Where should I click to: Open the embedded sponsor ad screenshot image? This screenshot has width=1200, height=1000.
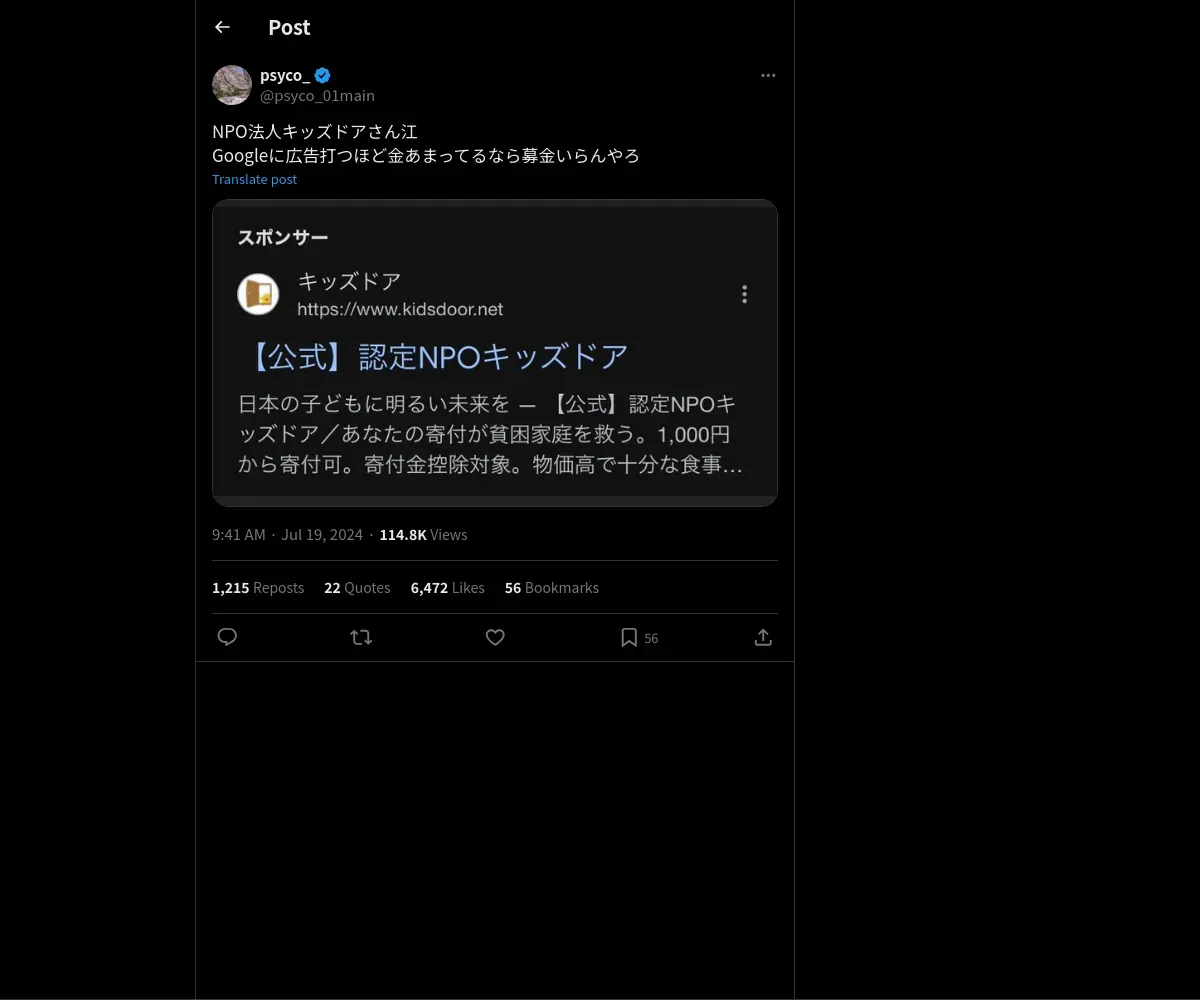pos(495,353)
